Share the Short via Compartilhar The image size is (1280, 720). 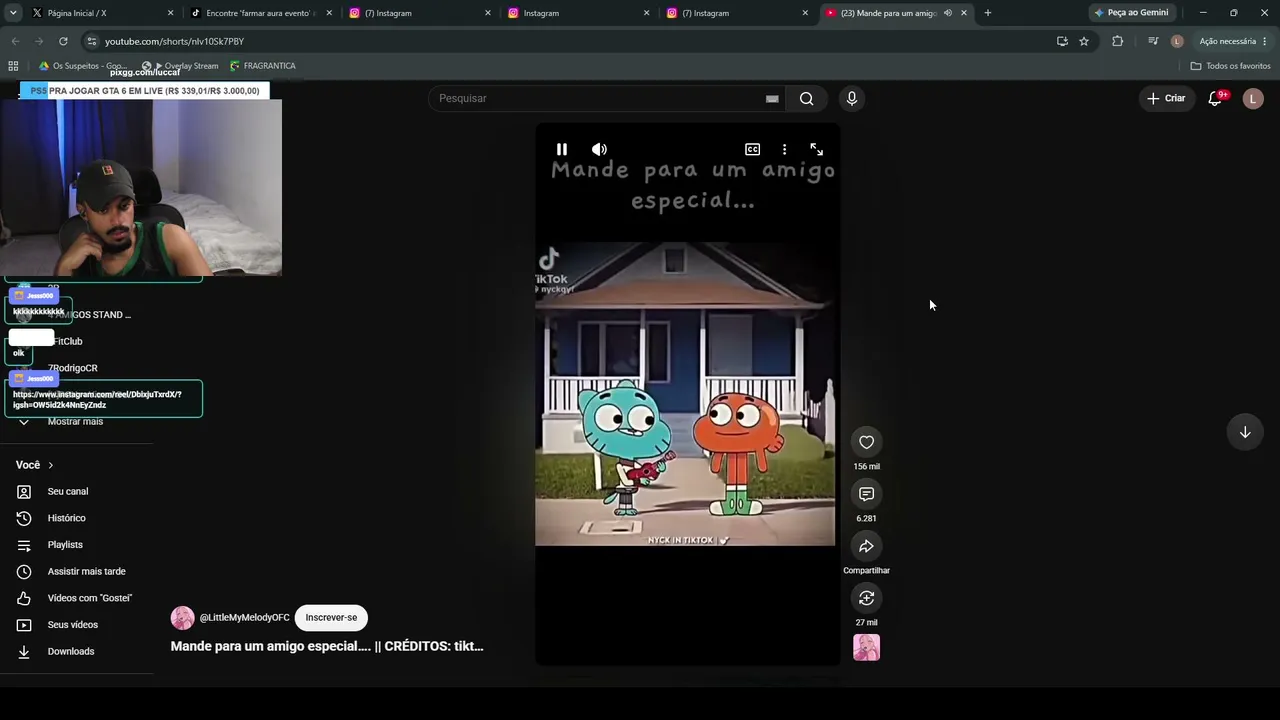point(866,546)
